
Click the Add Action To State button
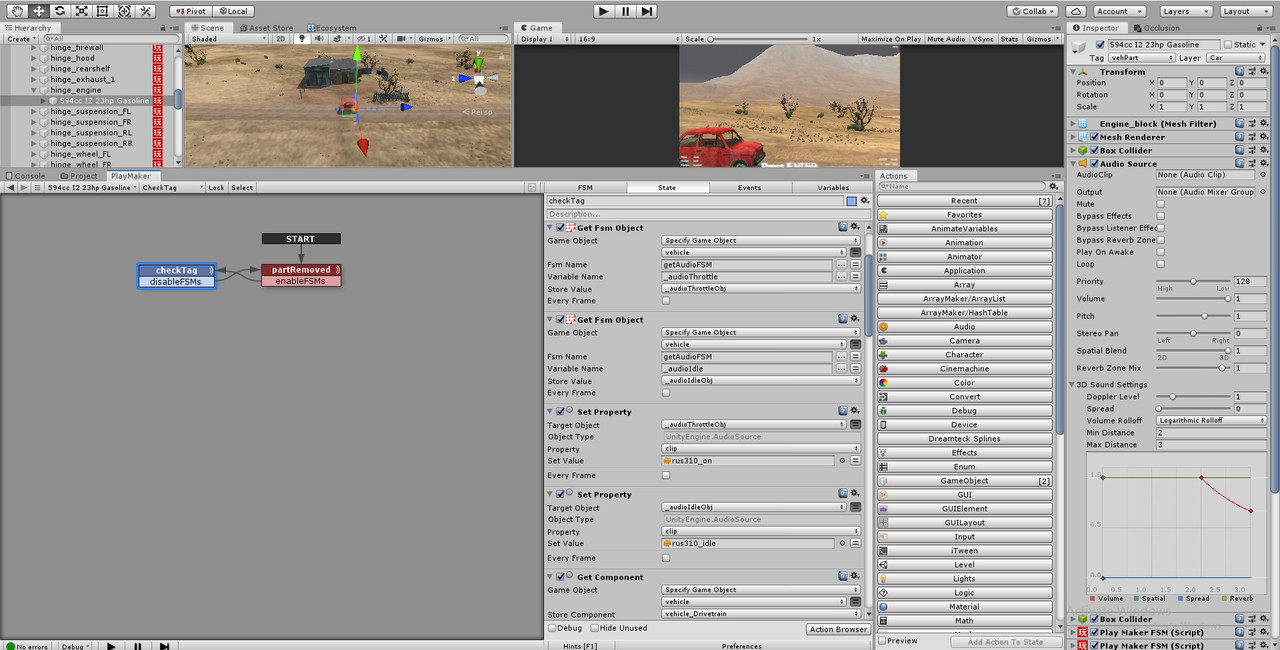(1005, 642)
